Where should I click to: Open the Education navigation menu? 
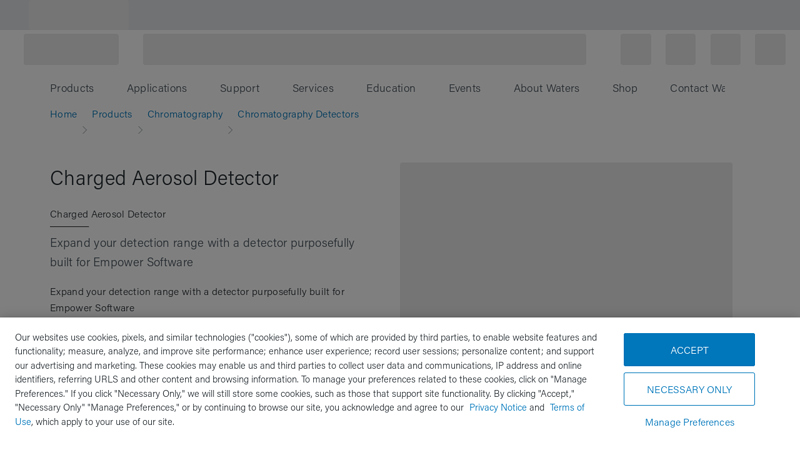click(391, 88)
